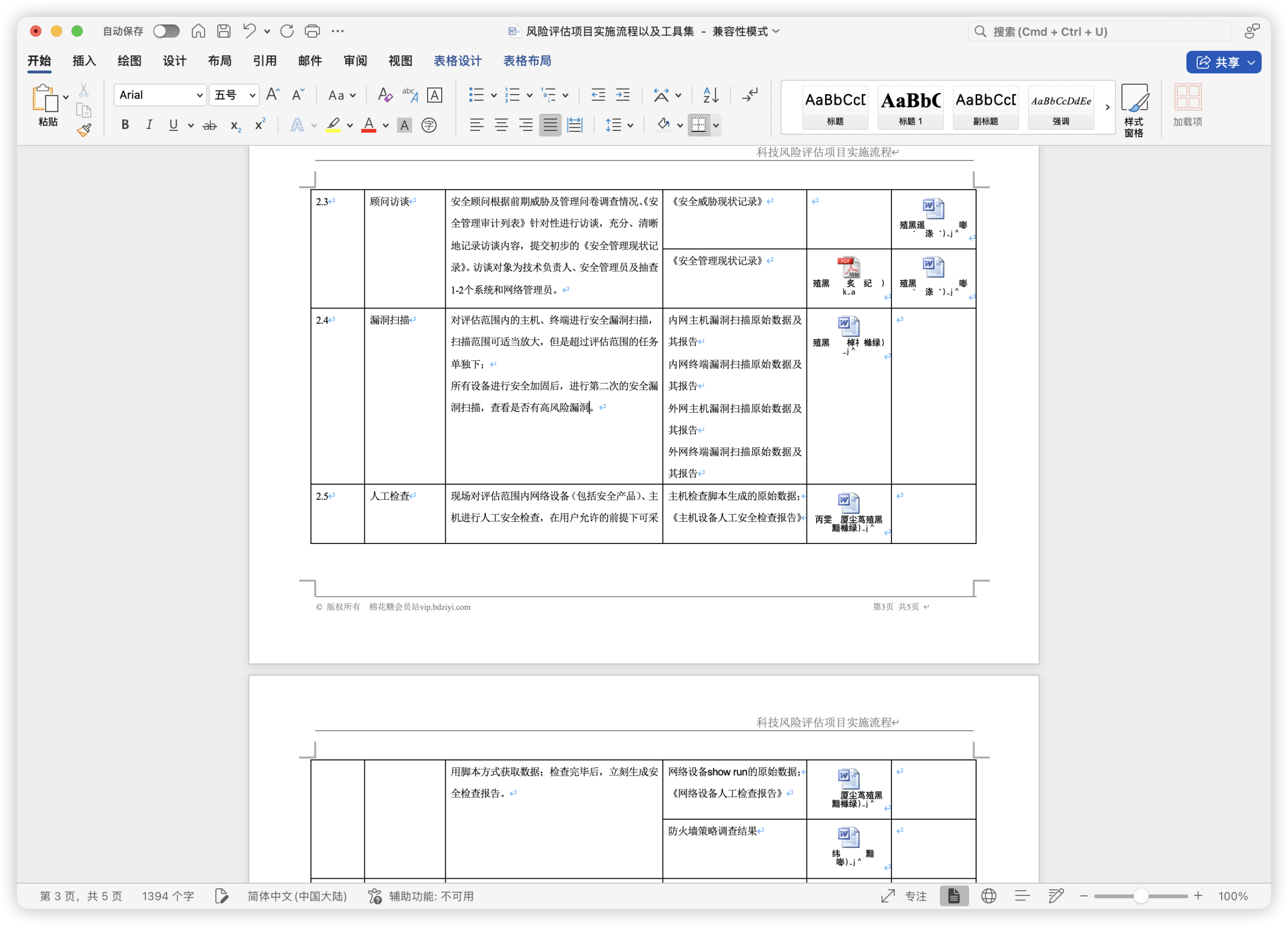Click the Format Painter brush icon
1288x926 pixels.
tap(84, 131)
